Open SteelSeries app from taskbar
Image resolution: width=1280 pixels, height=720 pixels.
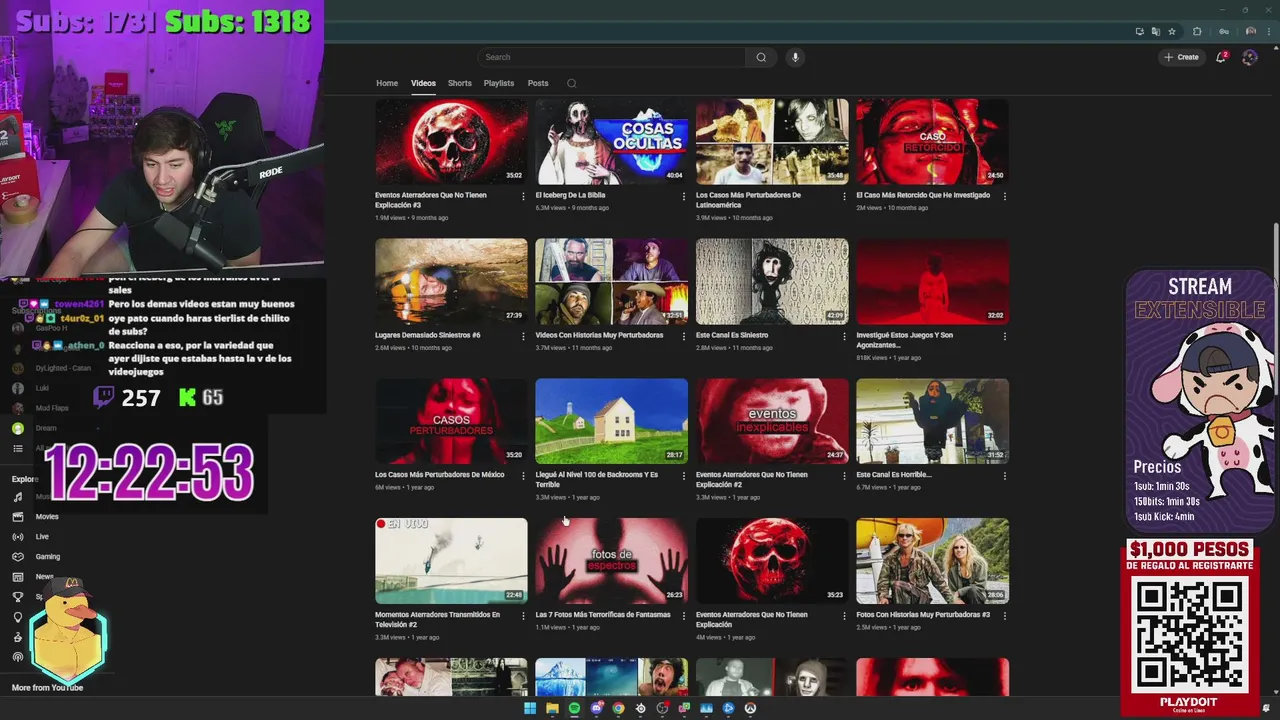640,708
